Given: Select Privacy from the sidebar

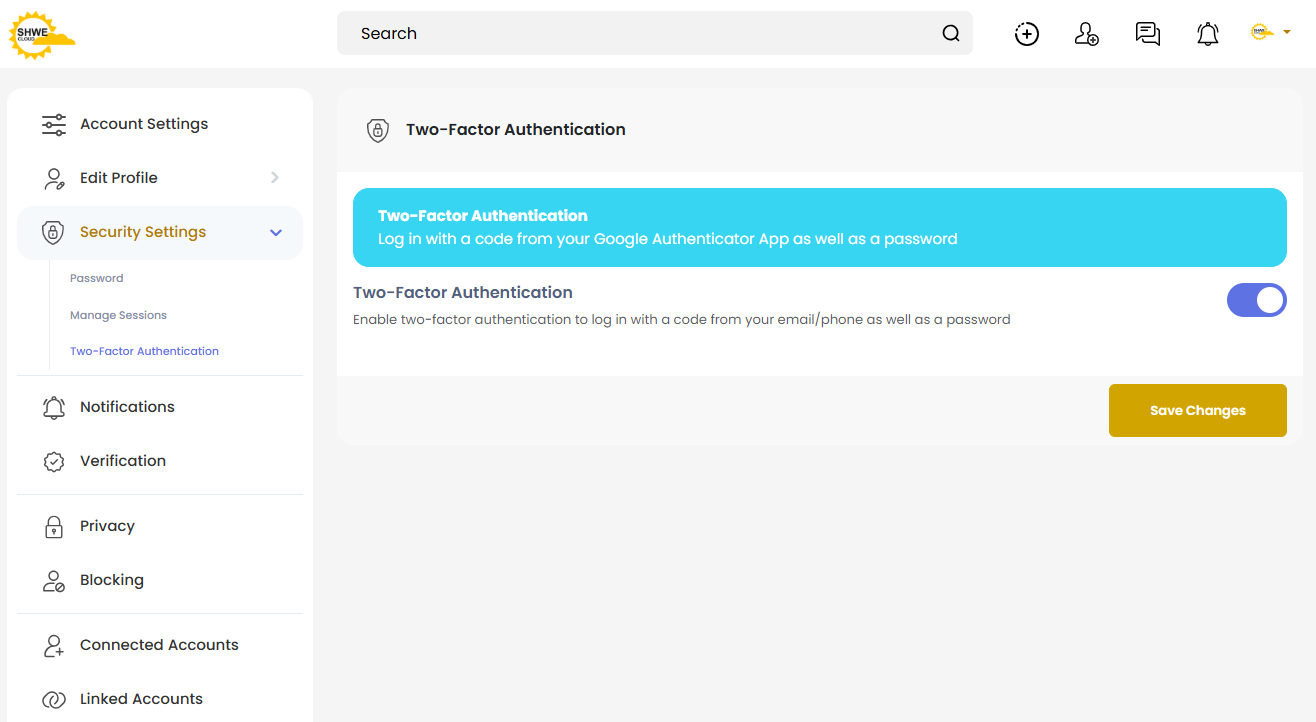Looking at the screenshot, I should 160,526.
